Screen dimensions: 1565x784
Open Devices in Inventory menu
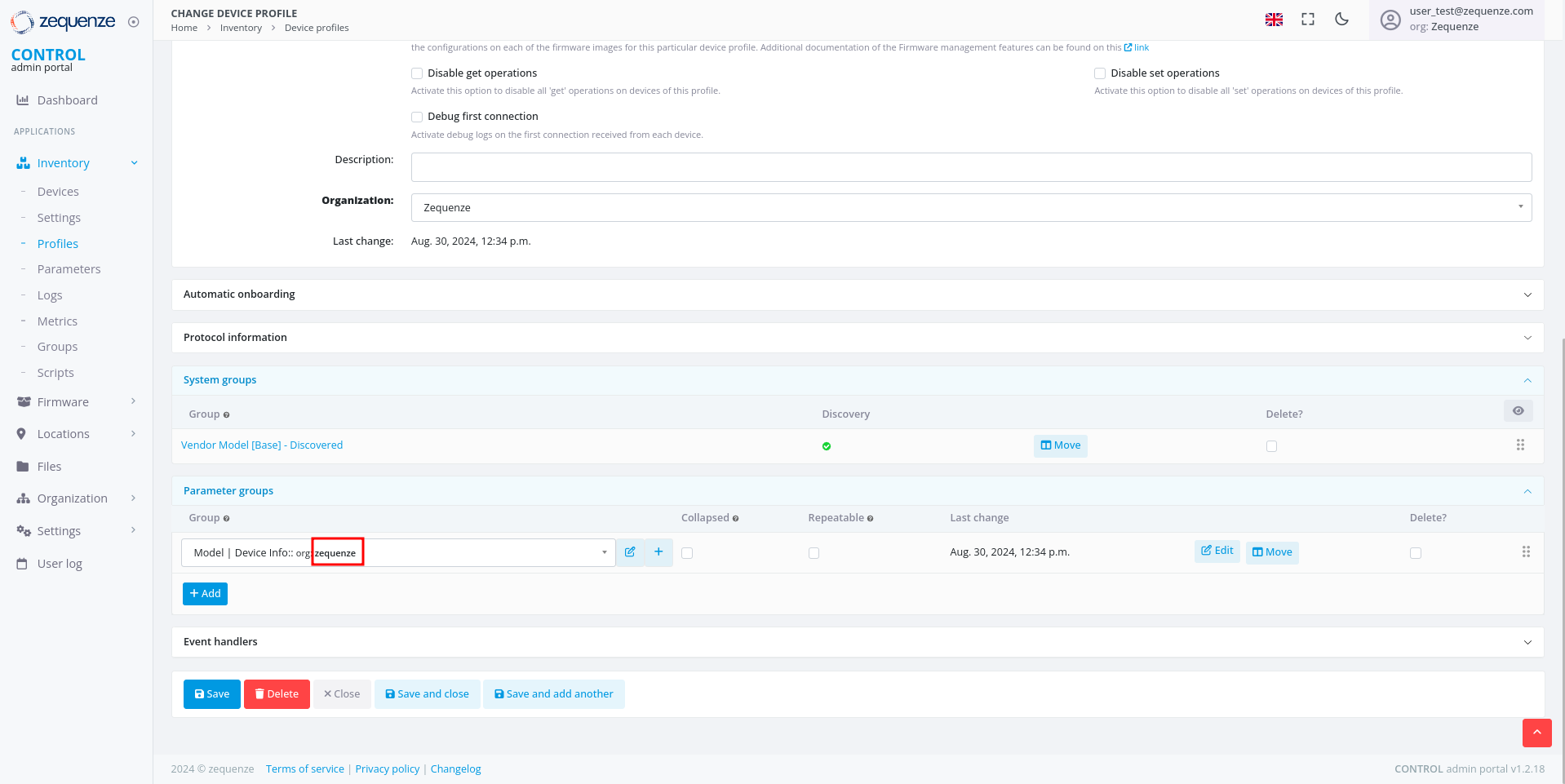tap(58, 192)
